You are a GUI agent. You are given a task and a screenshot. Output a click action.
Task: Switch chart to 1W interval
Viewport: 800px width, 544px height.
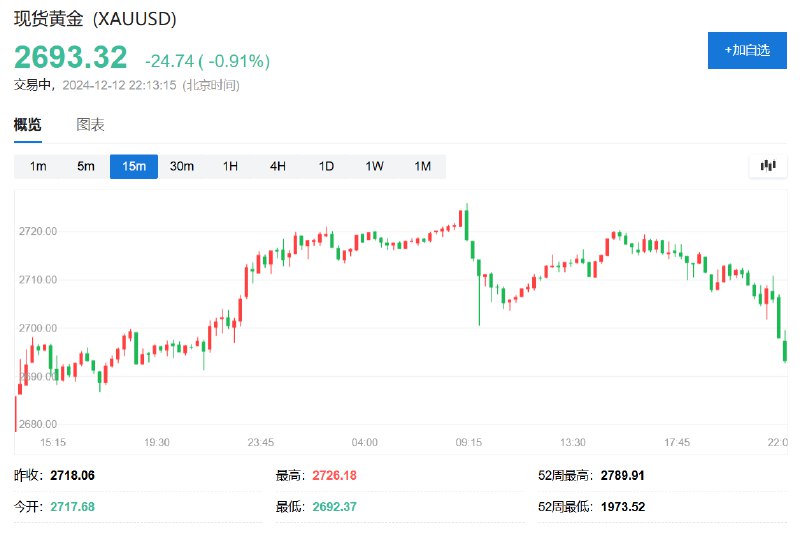(x=374, y=166)
